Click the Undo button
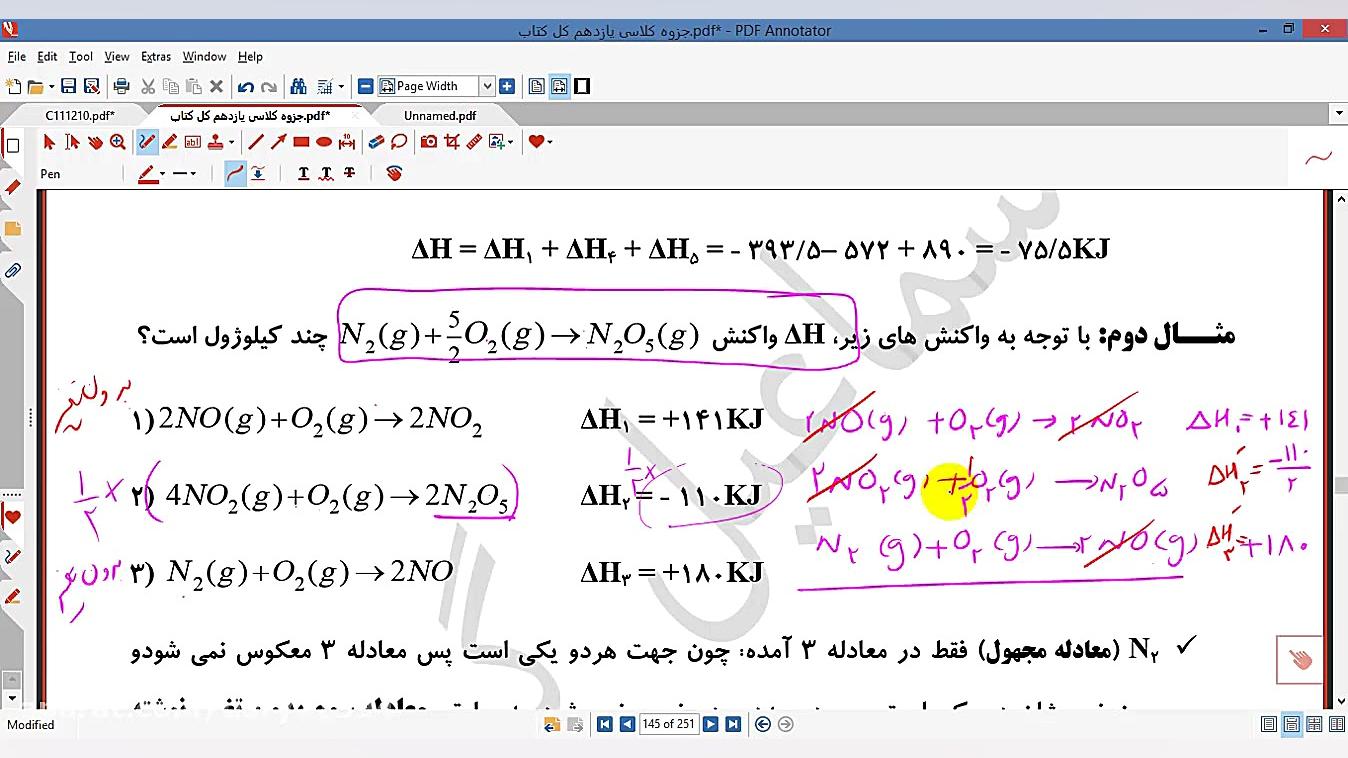Screen dimensions: 1348x758 (x=245, y=87)
